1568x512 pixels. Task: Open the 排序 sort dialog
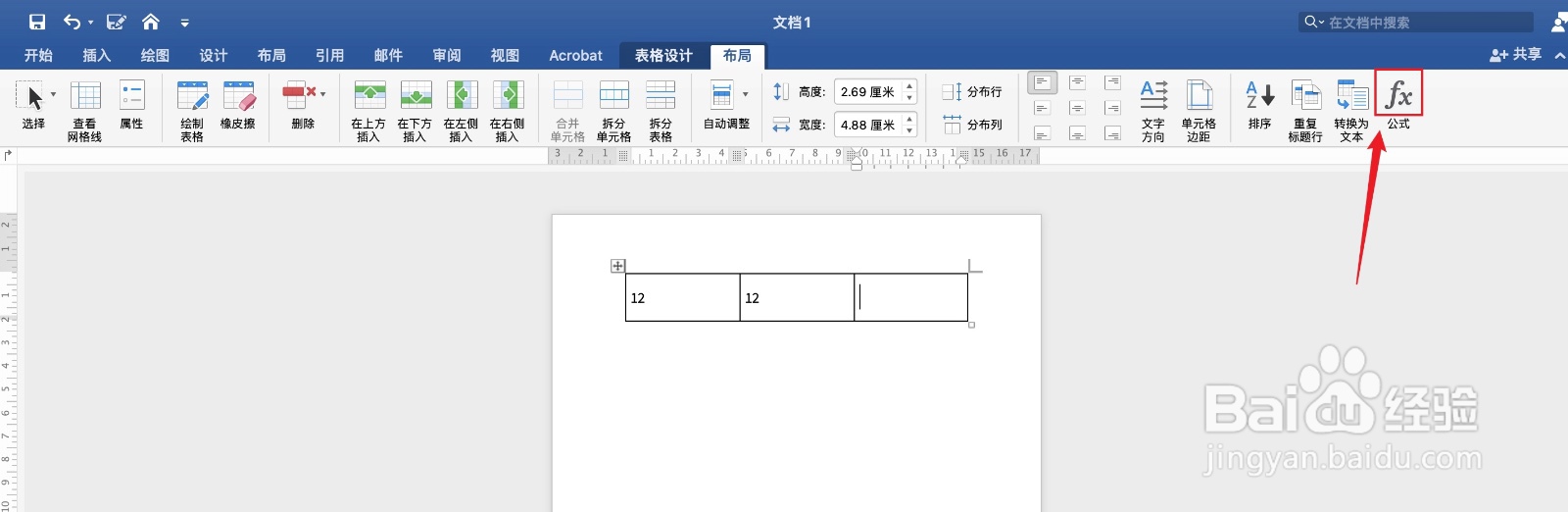pos(1259,105)
